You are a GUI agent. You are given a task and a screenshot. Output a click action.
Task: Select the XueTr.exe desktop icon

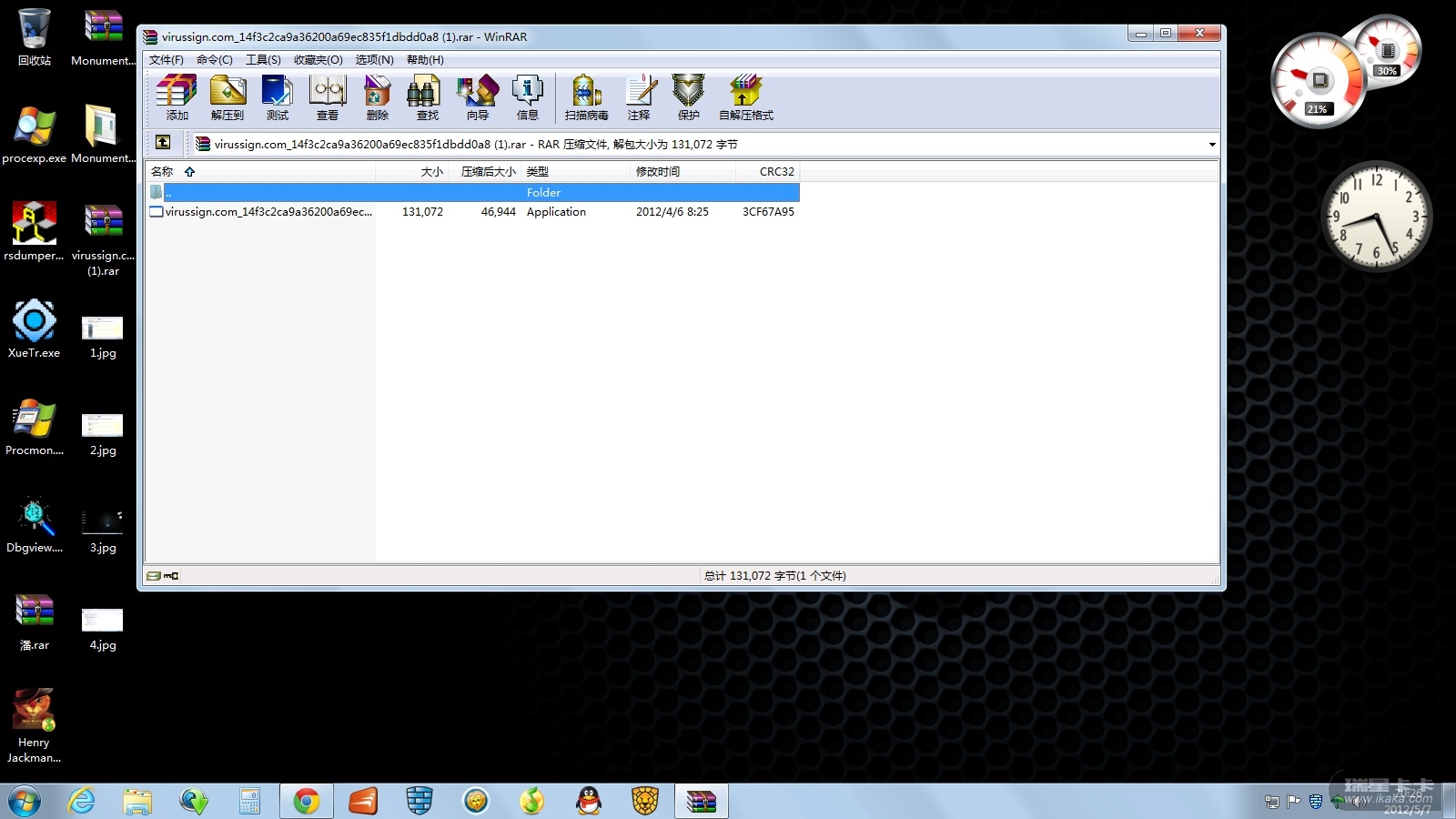(35, 329)
